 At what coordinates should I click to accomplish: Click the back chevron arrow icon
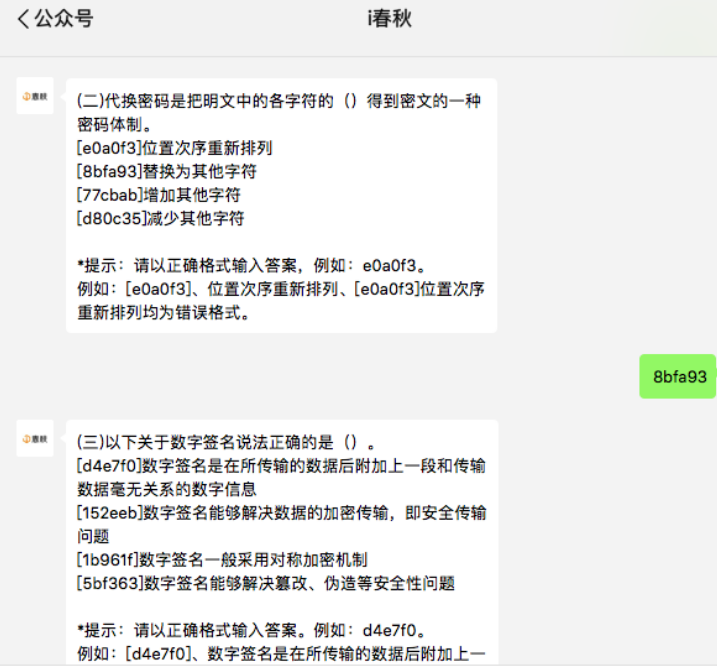[22, 19]
